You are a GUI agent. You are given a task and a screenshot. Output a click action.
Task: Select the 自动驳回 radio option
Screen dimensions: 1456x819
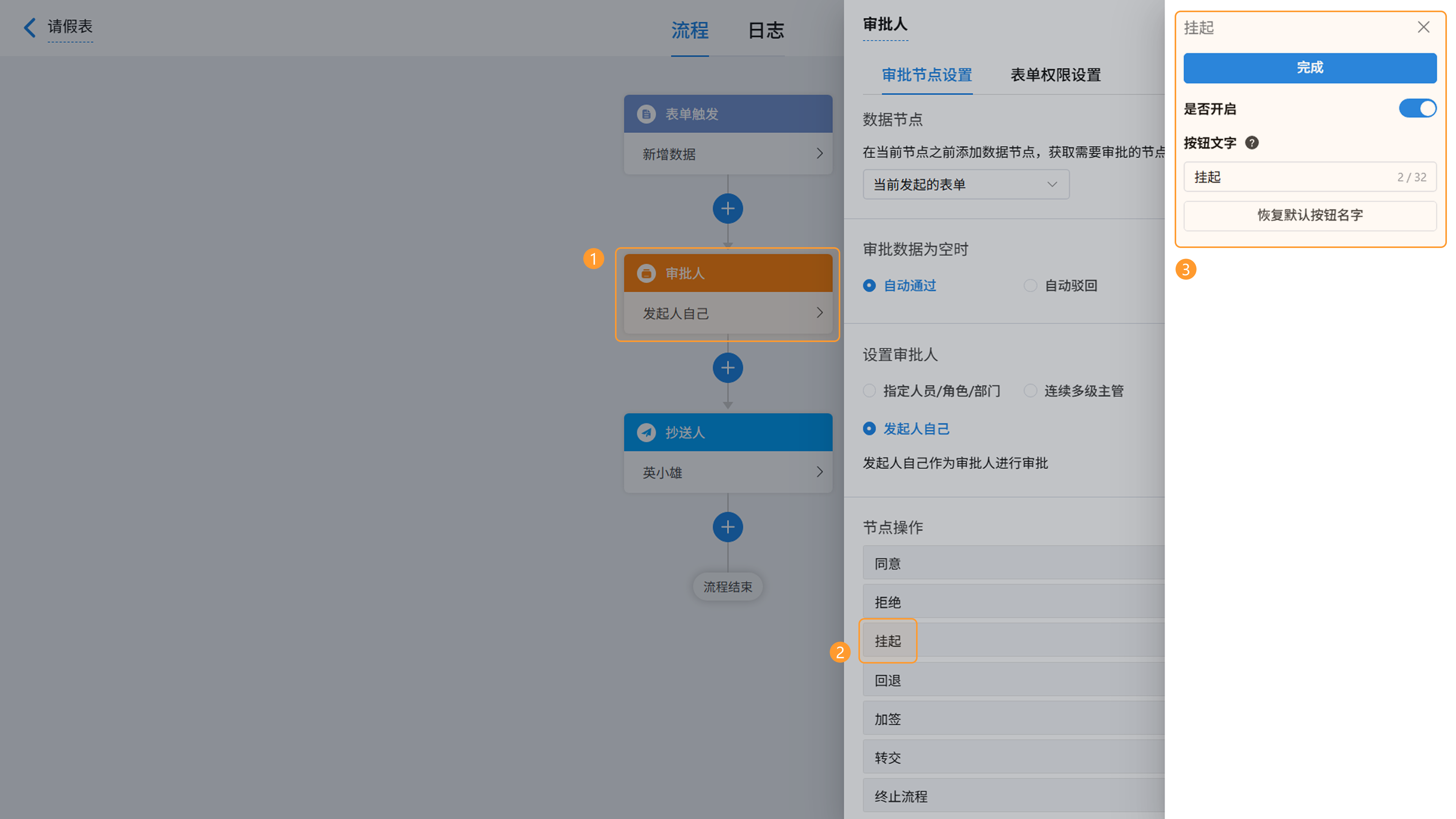click(1030, 286)
